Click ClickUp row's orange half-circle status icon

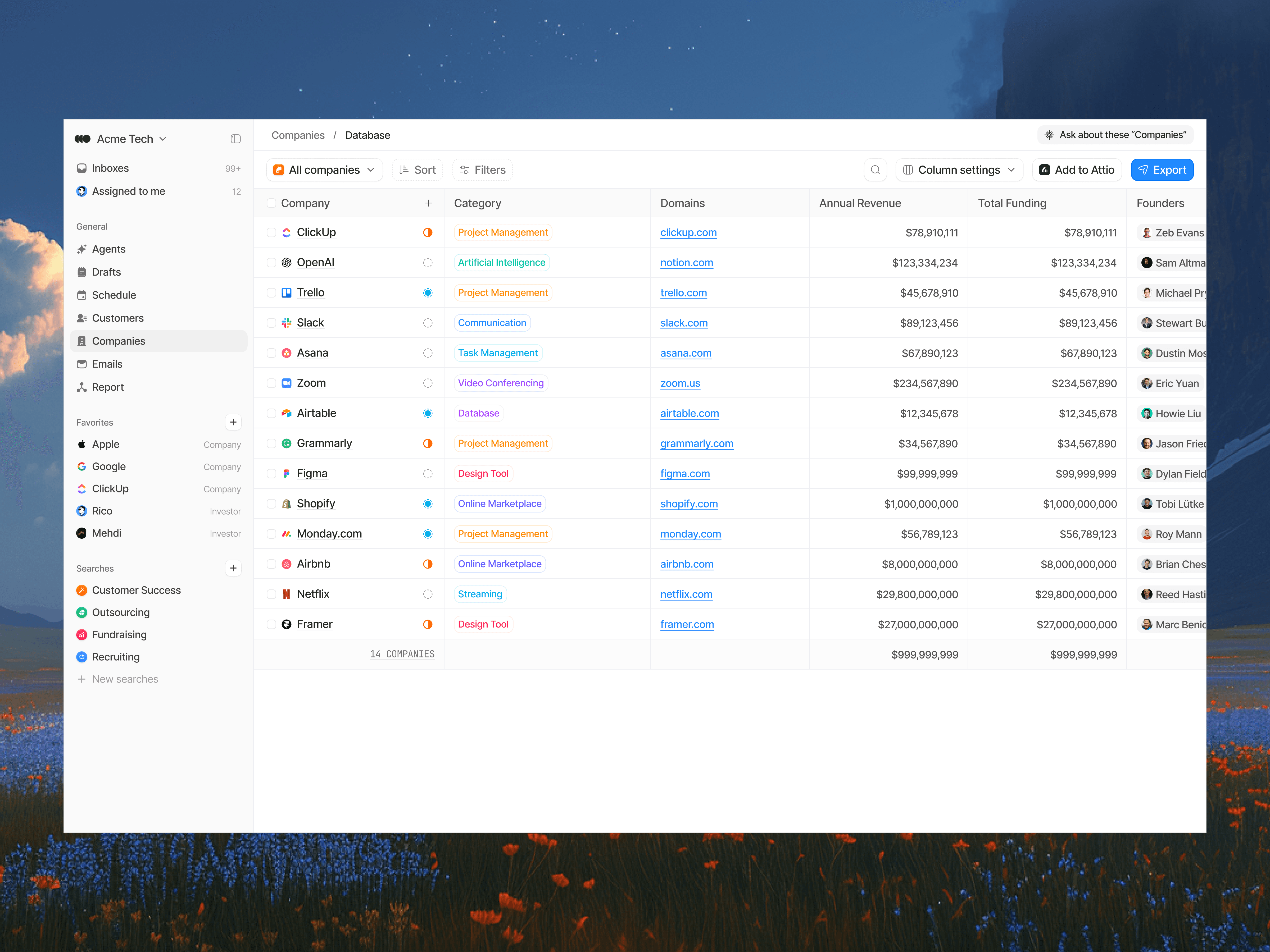[x=428, y=232]
